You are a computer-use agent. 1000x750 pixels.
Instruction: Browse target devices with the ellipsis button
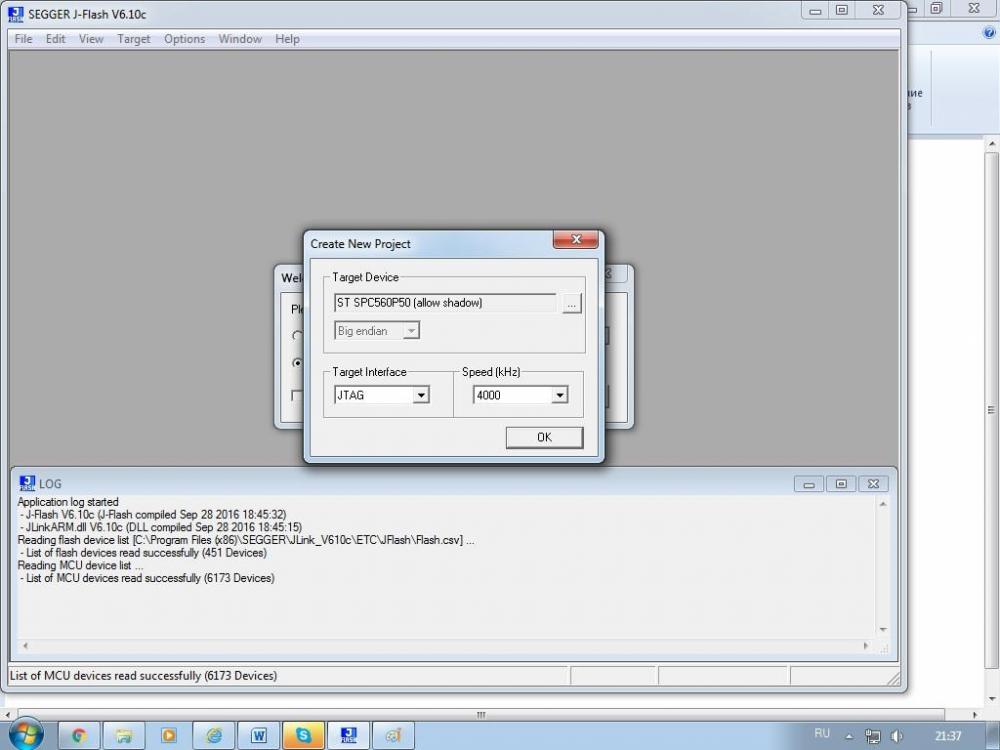point(571,304)
